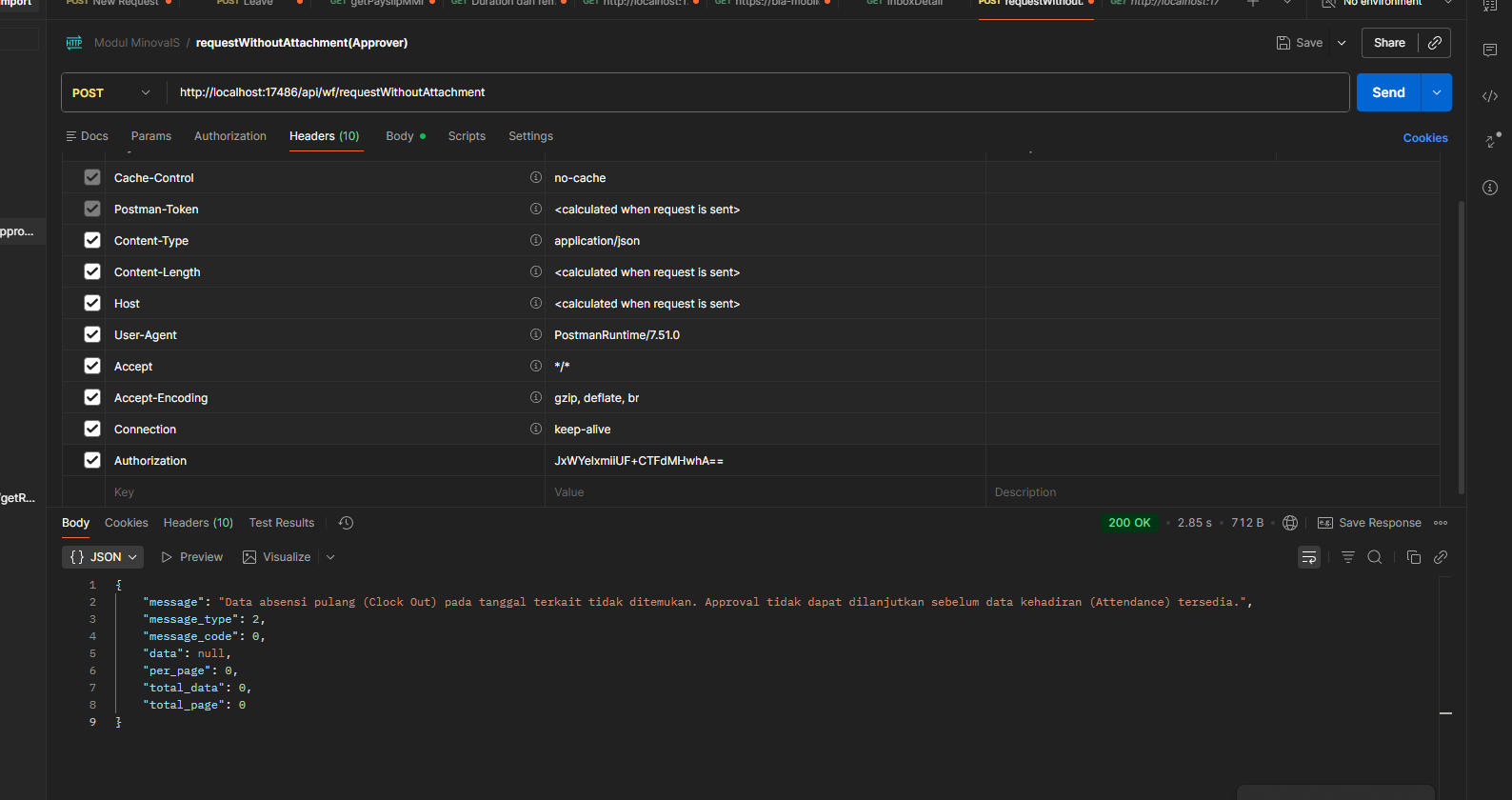The height and width of the screenshot is (800, 1512).
Task: Open the POST method dropdown
Action: 111,92
